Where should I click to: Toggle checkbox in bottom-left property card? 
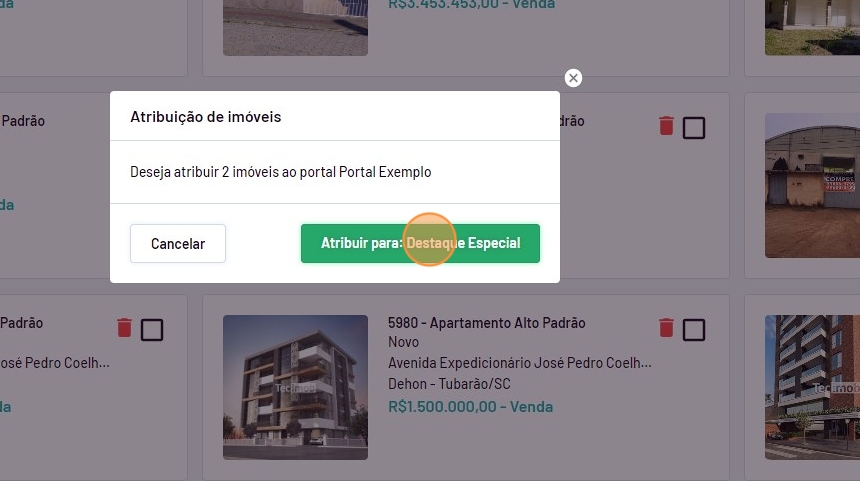tap(152, 330)
